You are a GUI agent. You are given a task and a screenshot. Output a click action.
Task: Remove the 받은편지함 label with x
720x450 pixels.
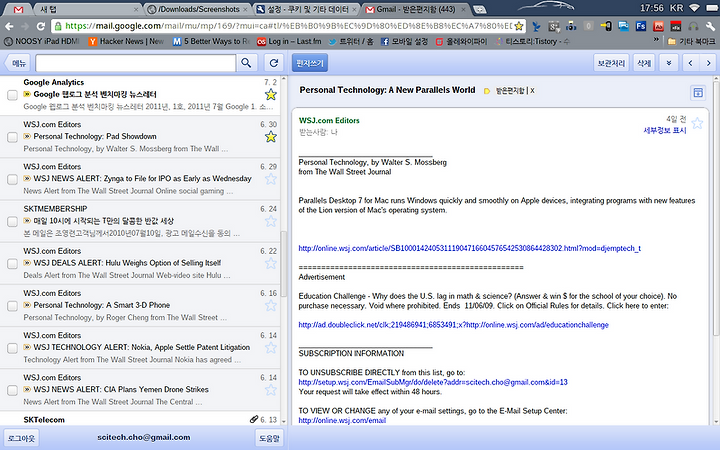(532, 90)
